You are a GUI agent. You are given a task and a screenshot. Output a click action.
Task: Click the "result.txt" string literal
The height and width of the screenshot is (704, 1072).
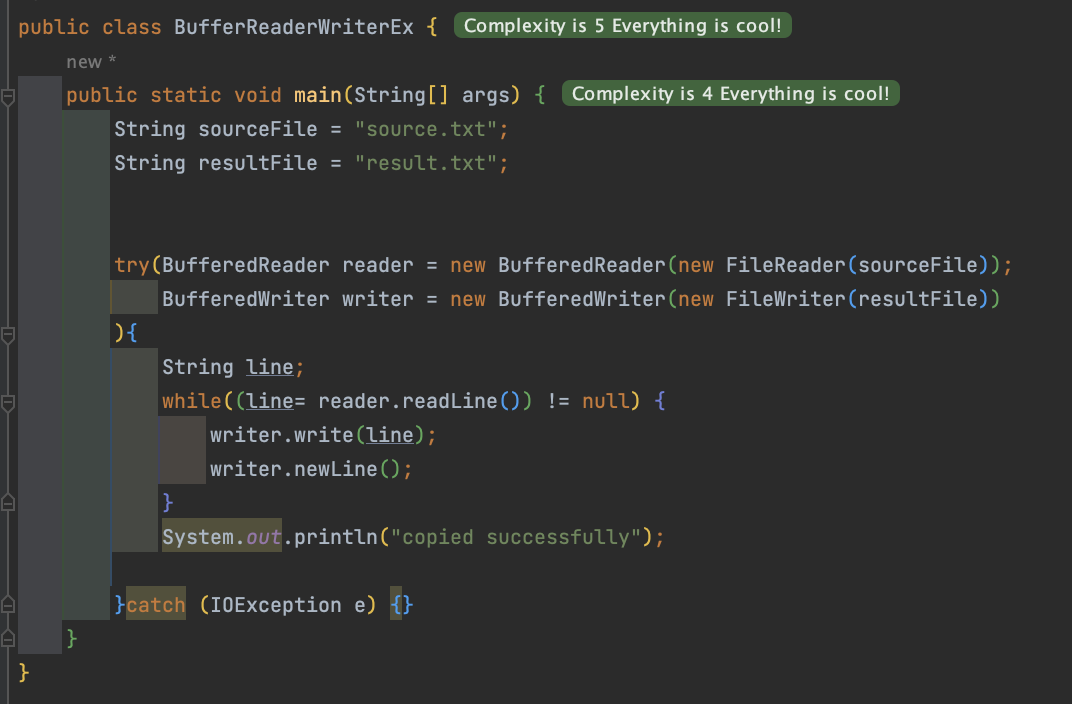[x=426, y=163]
